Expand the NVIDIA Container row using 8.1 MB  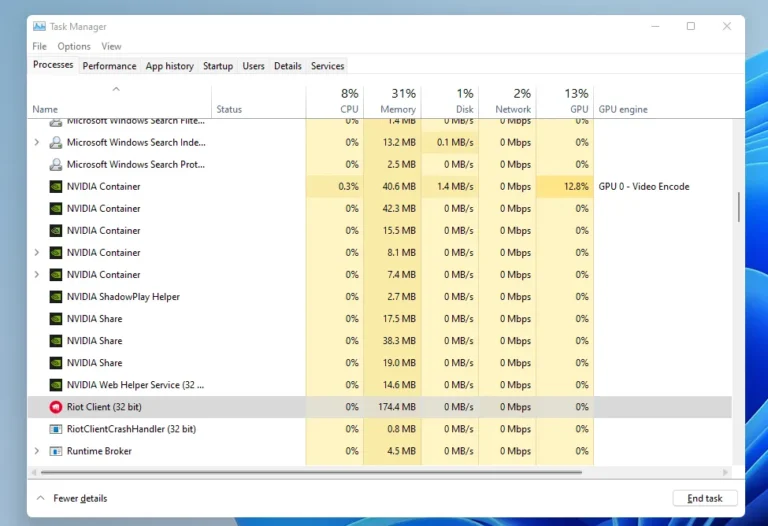pyautogui.click(x=37, y=253)
